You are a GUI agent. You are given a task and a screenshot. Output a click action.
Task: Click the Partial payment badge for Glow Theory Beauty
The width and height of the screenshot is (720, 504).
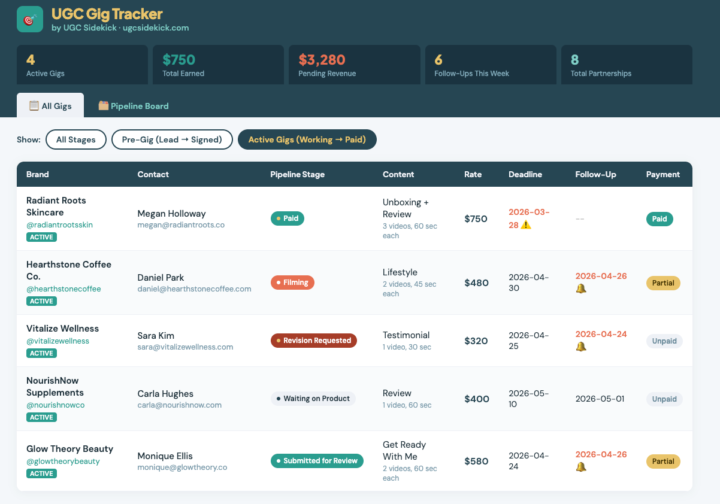(663, 461)
